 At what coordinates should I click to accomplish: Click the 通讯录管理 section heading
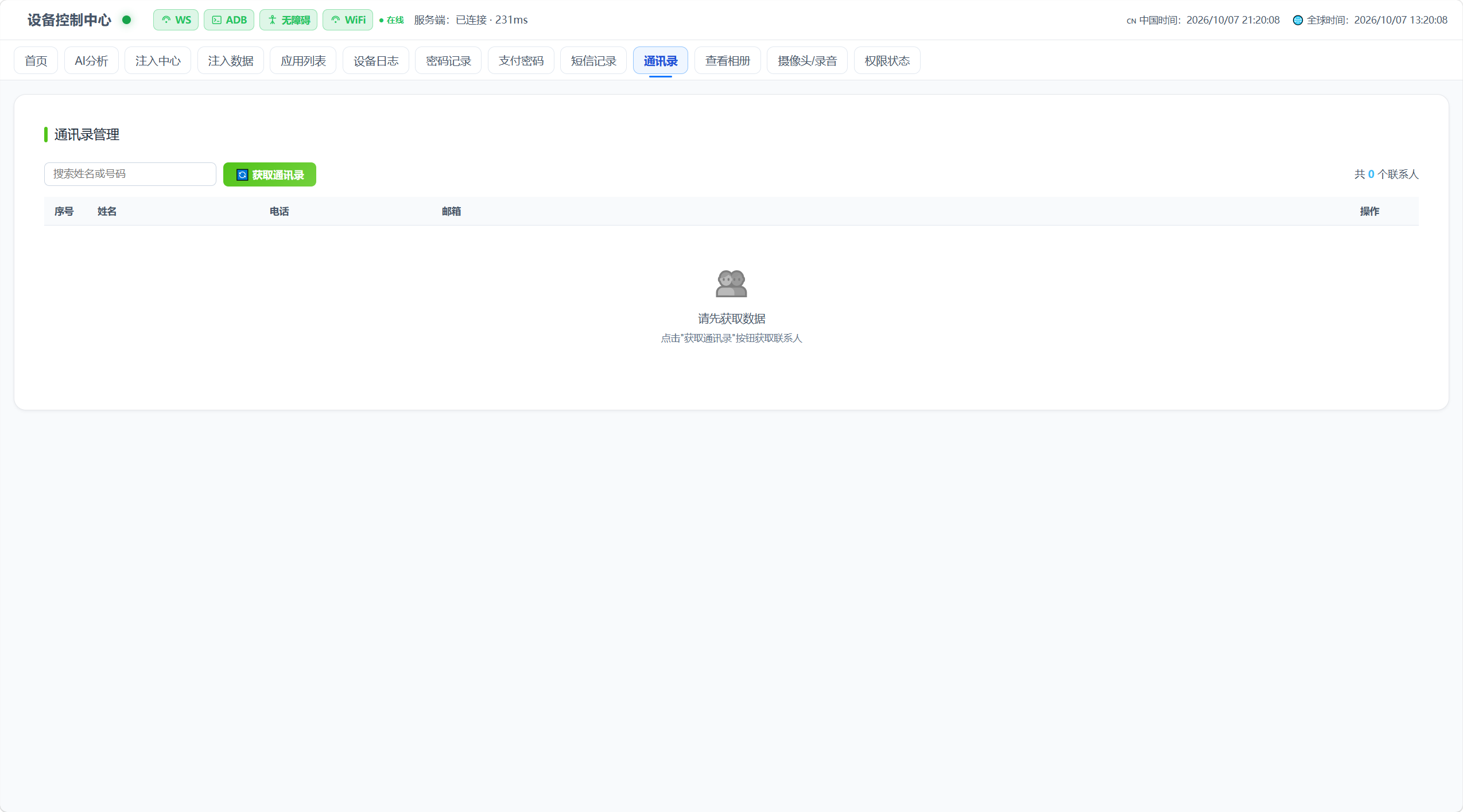pos(87,135)
